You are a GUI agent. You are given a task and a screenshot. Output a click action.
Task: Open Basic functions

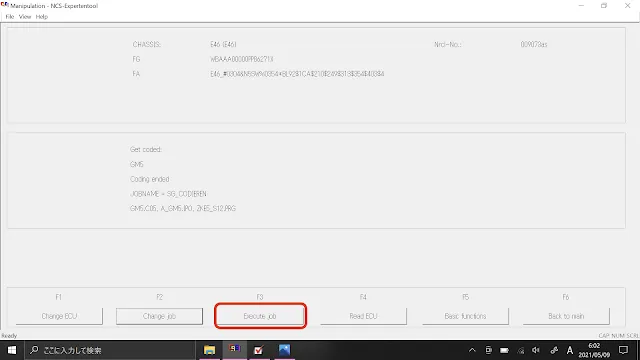(465, 316)
